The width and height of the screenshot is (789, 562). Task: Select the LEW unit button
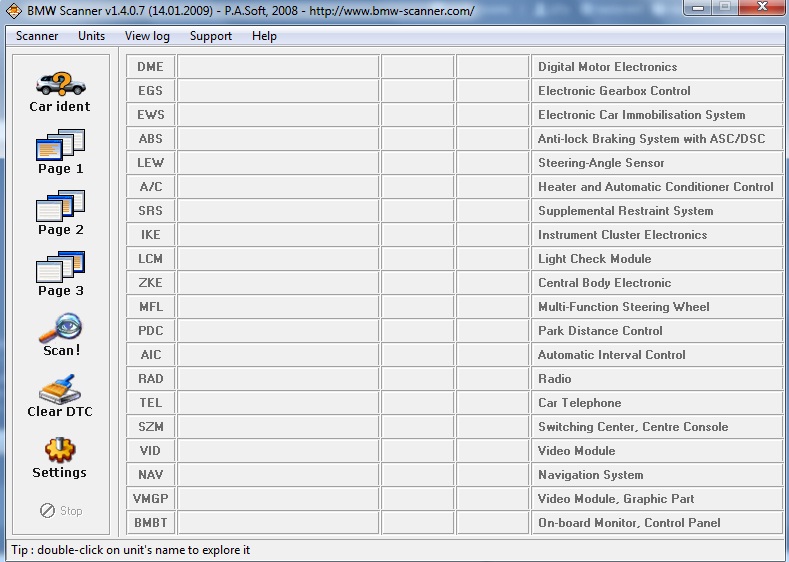coord(150,163)
